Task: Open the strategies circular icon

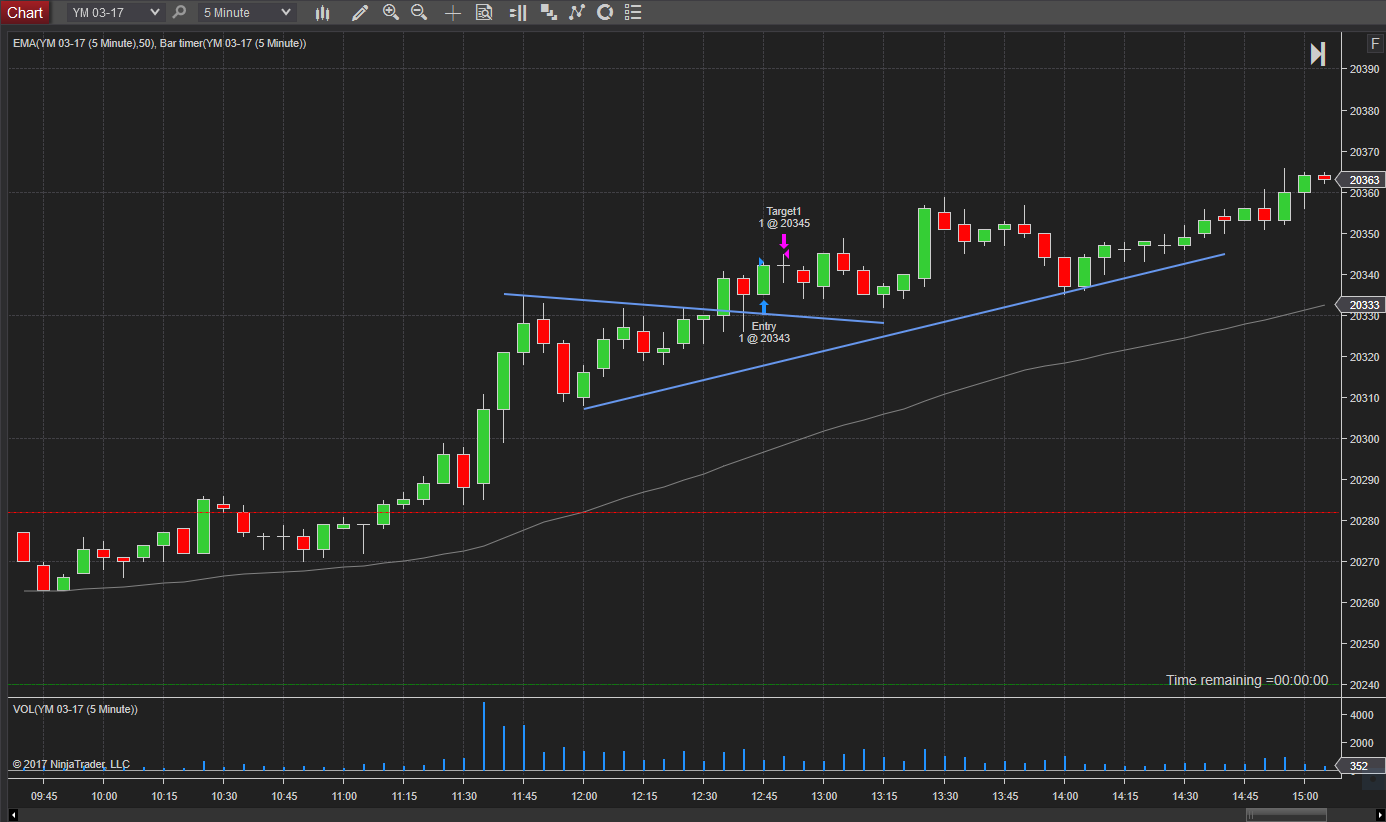Action: click(604, 13)
